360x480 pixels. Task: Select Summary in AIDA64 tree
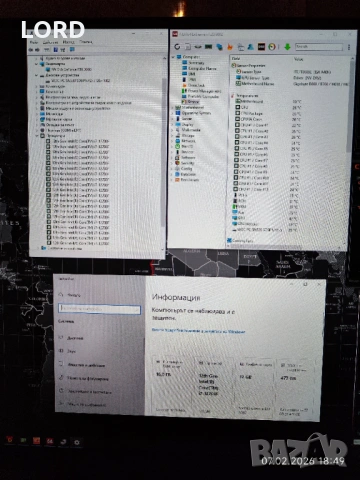[x=196, y=63]
